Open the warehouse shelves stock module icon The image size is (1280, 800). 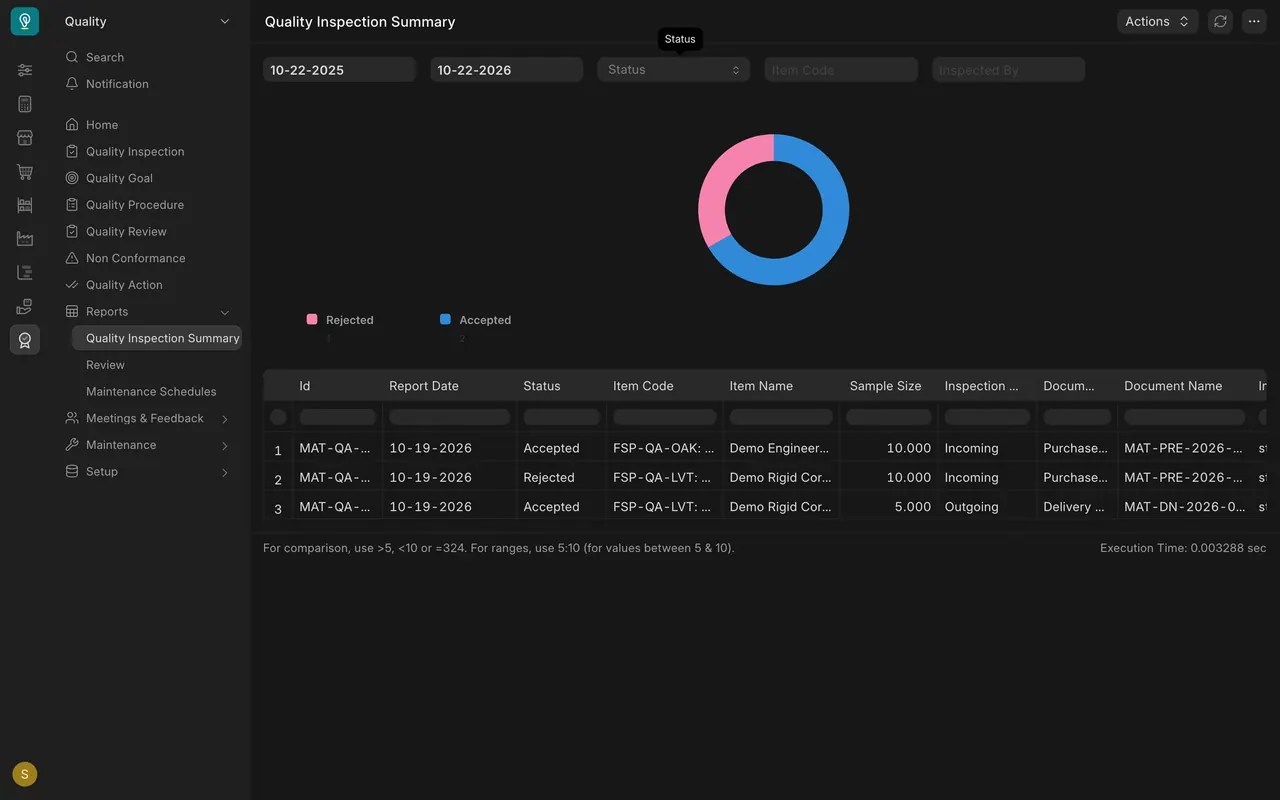(x=25, y=205)
